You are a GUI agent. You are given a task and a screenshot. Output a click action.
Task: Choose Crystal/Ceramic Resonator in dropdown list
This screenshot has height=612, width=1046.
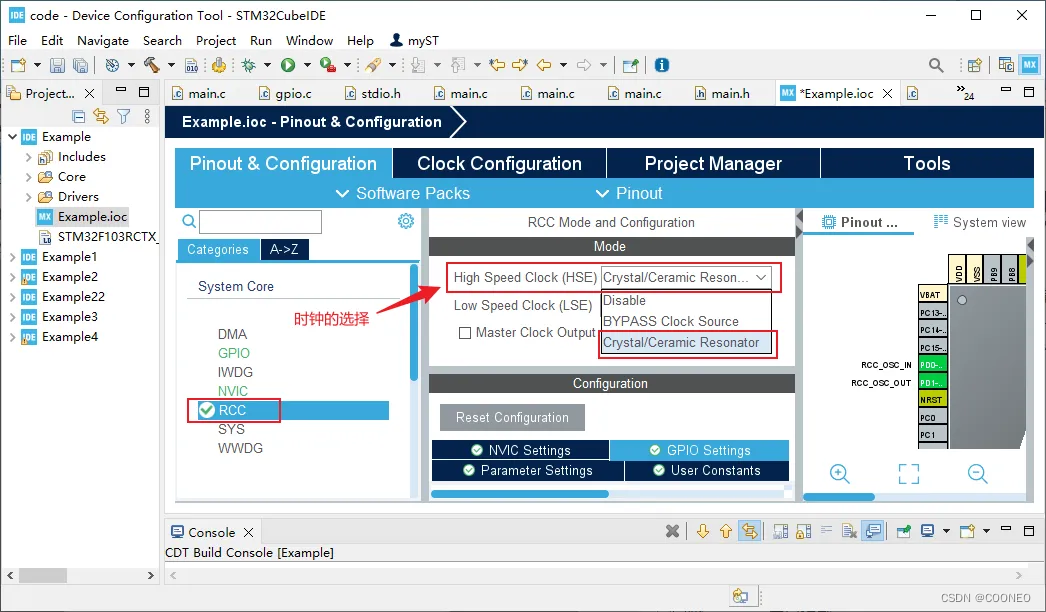[686, 342]
